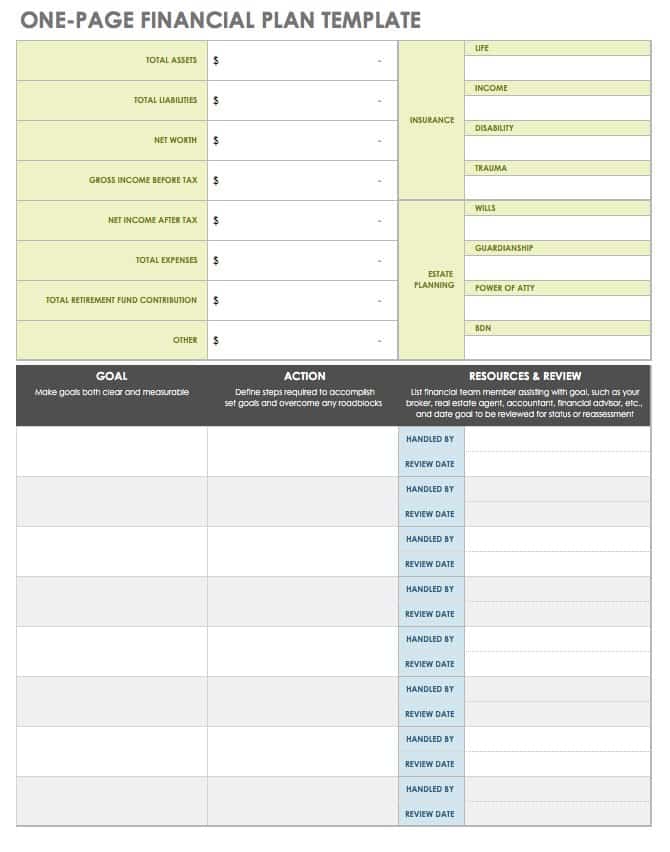The height and width of the screenshot is (852, 670).
Task: Select the blank field under Power of Atty
Action: 557,308
